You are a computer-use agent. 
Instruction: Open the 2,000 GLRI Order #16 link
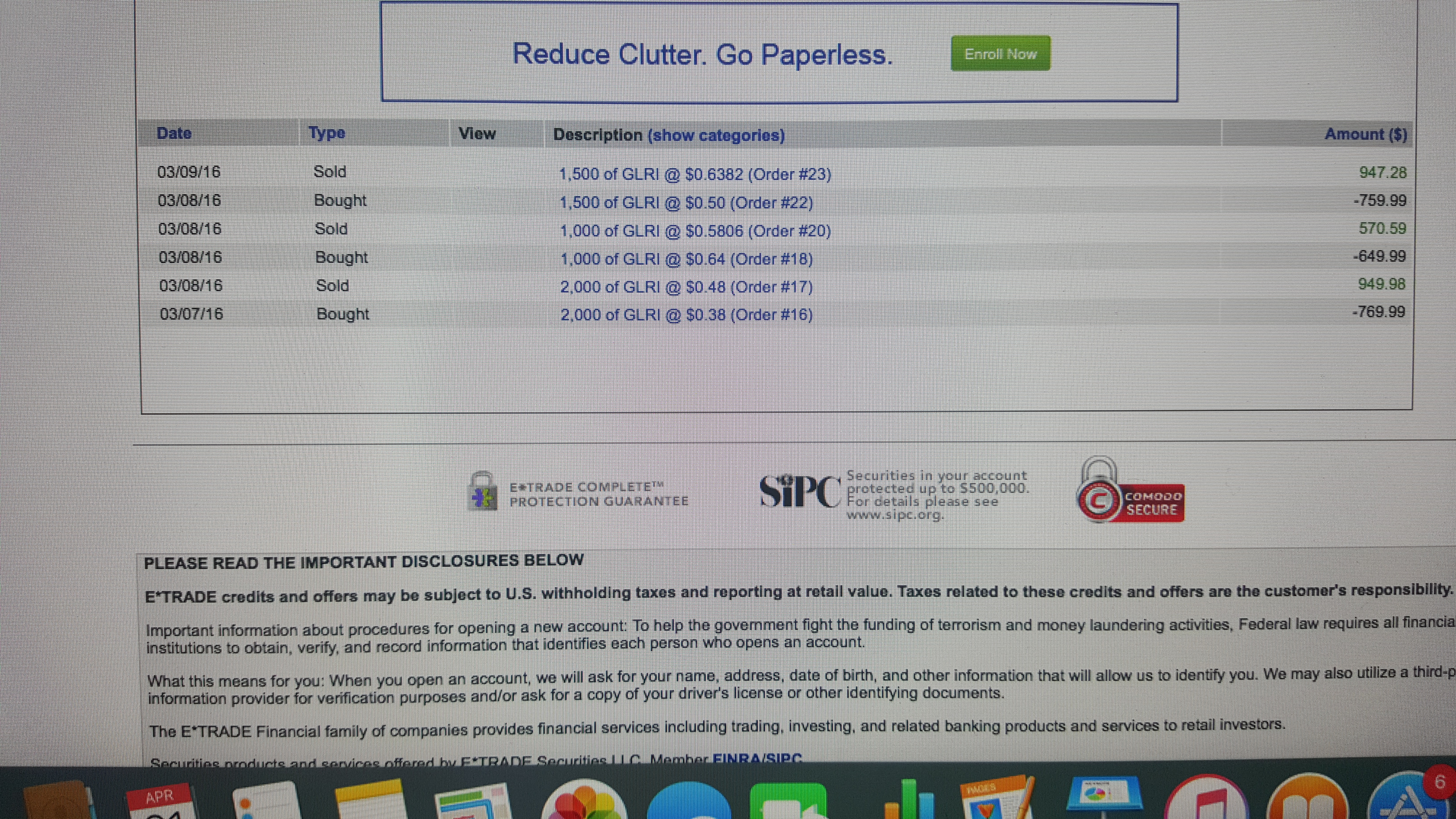[x=686, y=315]
